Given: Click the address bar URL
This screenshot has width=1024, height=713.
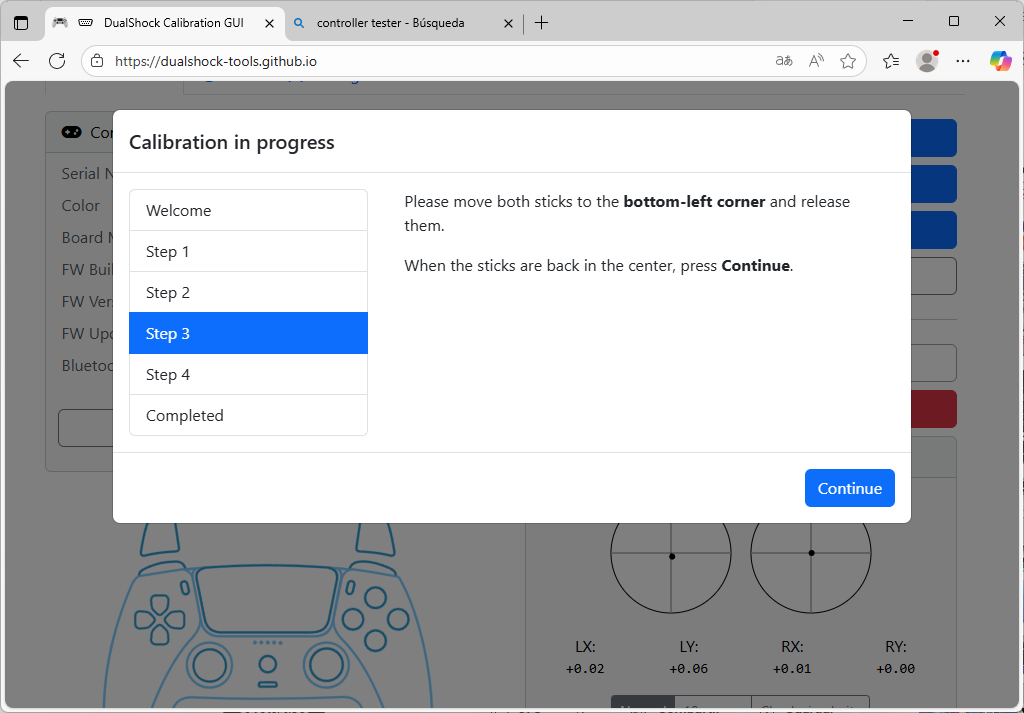Looking at the screenshot, I should tap(216, 61).
